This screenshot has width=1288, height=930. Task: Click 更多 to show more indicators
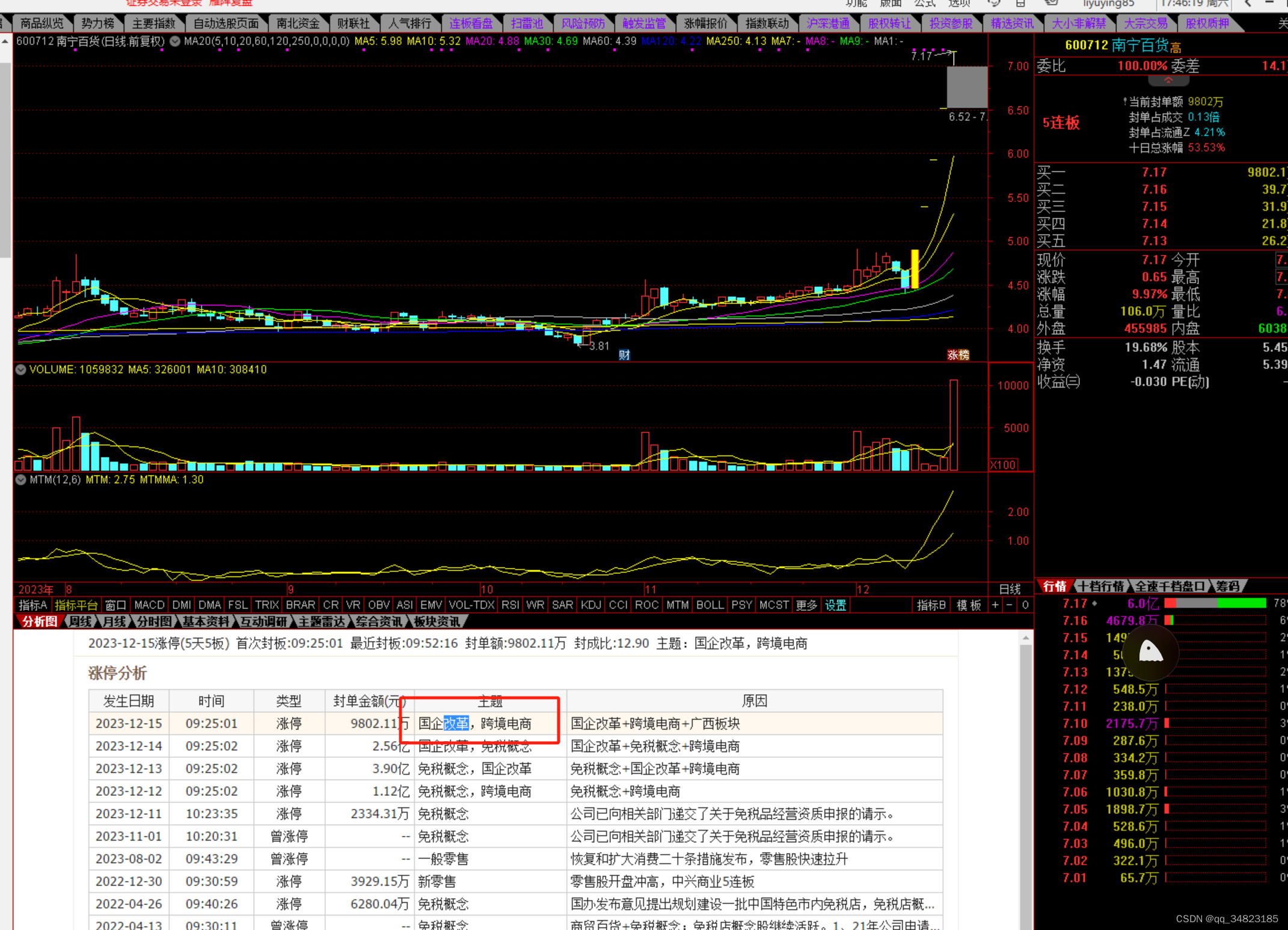806,605
